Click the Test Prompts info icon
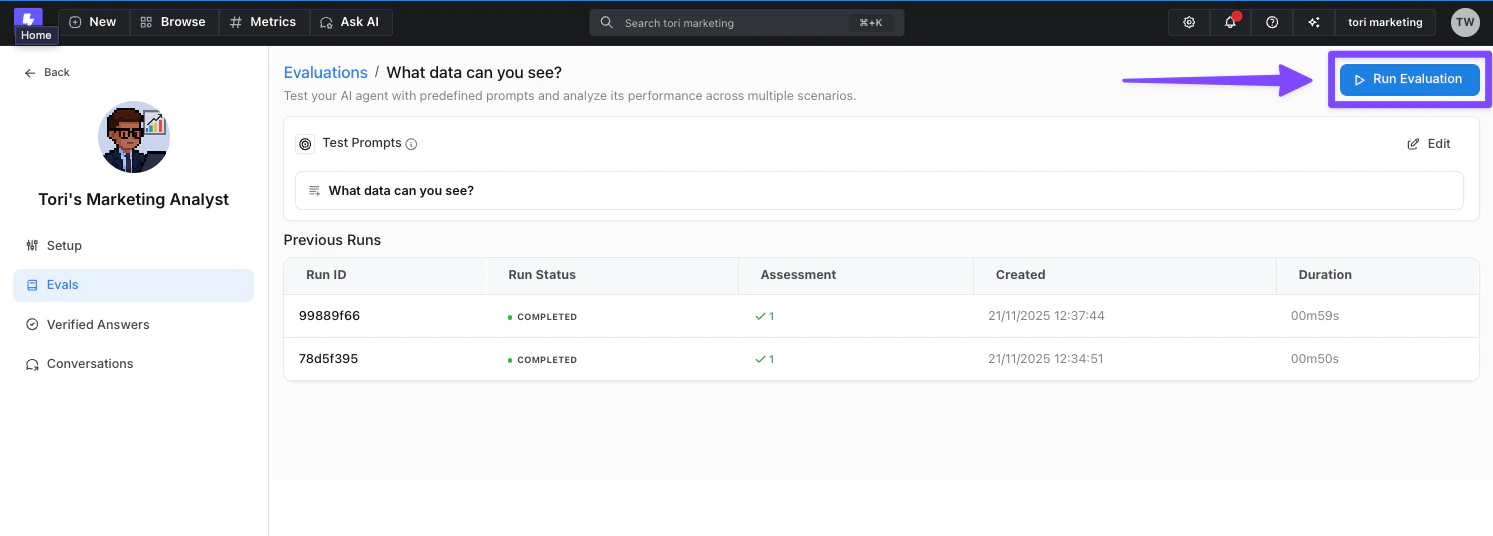This screenshot has height=536, width=1493. click(x=411, y=144)
